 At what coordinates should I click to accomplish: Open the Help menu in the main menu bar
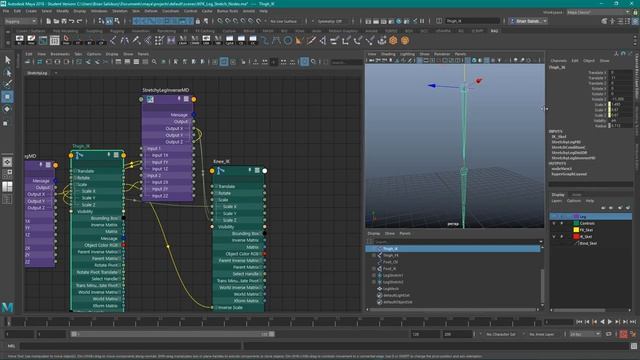click(263, 11)
